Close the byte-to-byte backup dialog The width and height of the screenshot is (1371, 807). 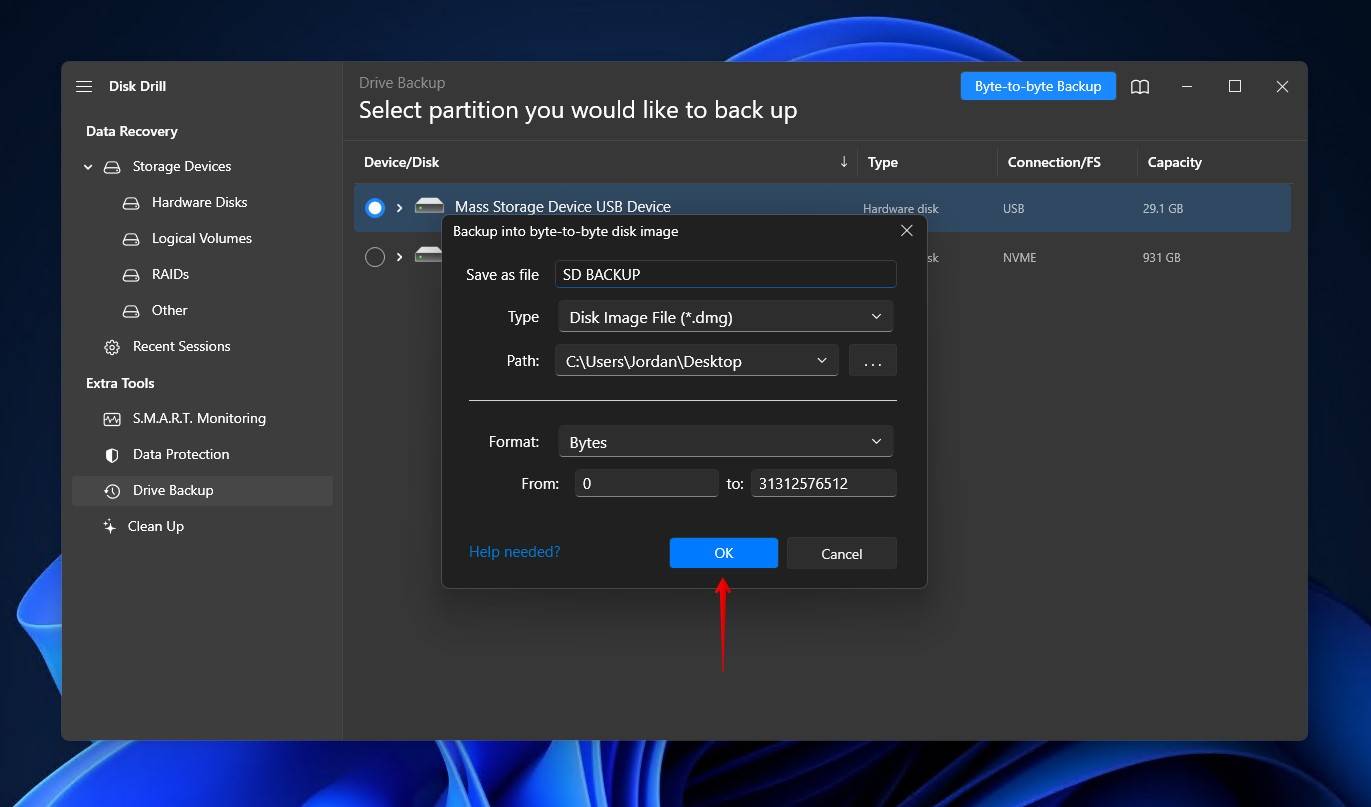tap(907, 231)
